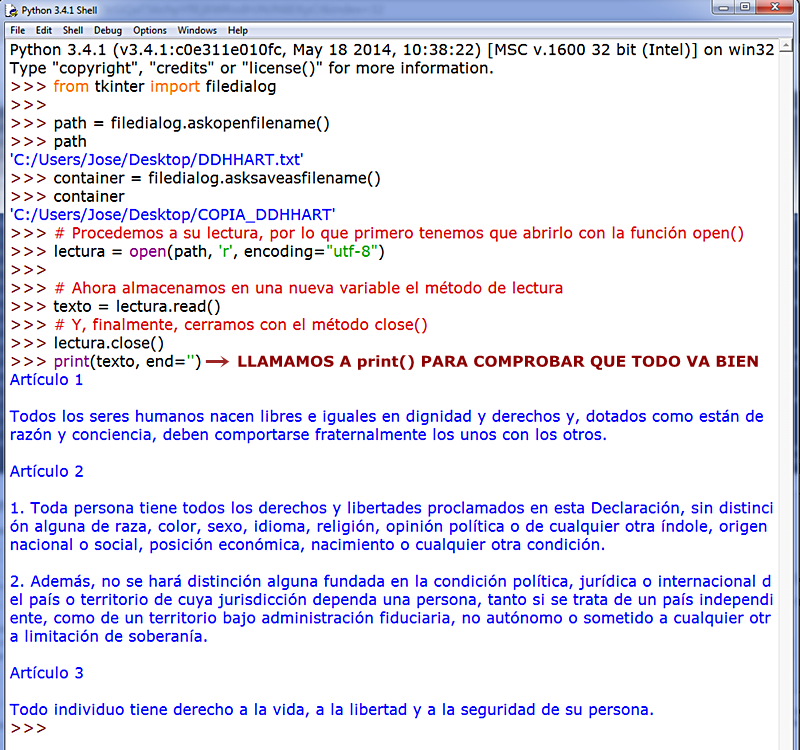Open the Edit menu
The width and height of the screenshot is (800, 750).
(x=44, y=30)
